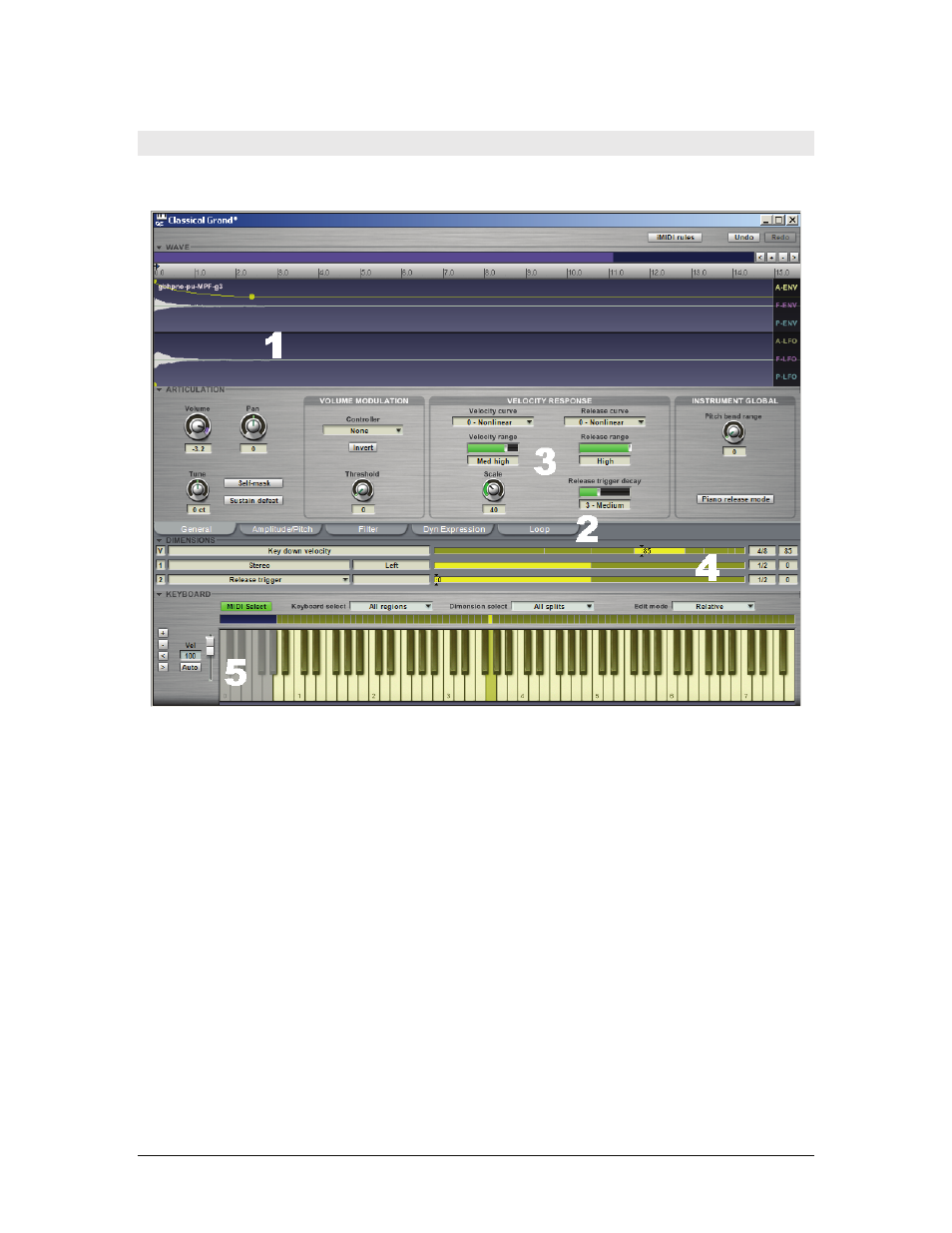Open the Velocity curve dropdown
Viewport: 952px width, 1233px height.
493,422
